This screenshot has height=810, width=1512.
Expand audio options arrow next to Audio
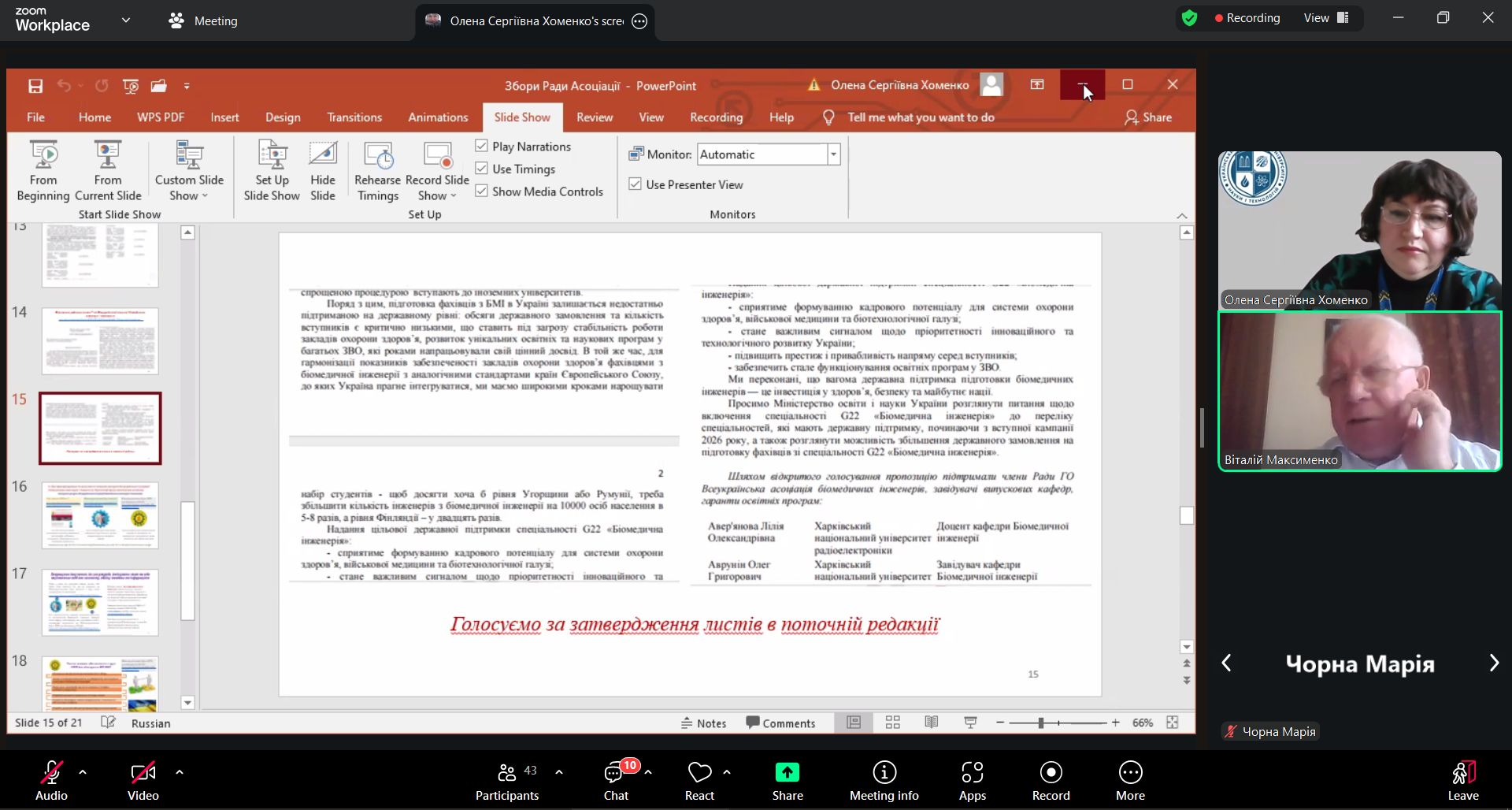(x=83, y=772)
